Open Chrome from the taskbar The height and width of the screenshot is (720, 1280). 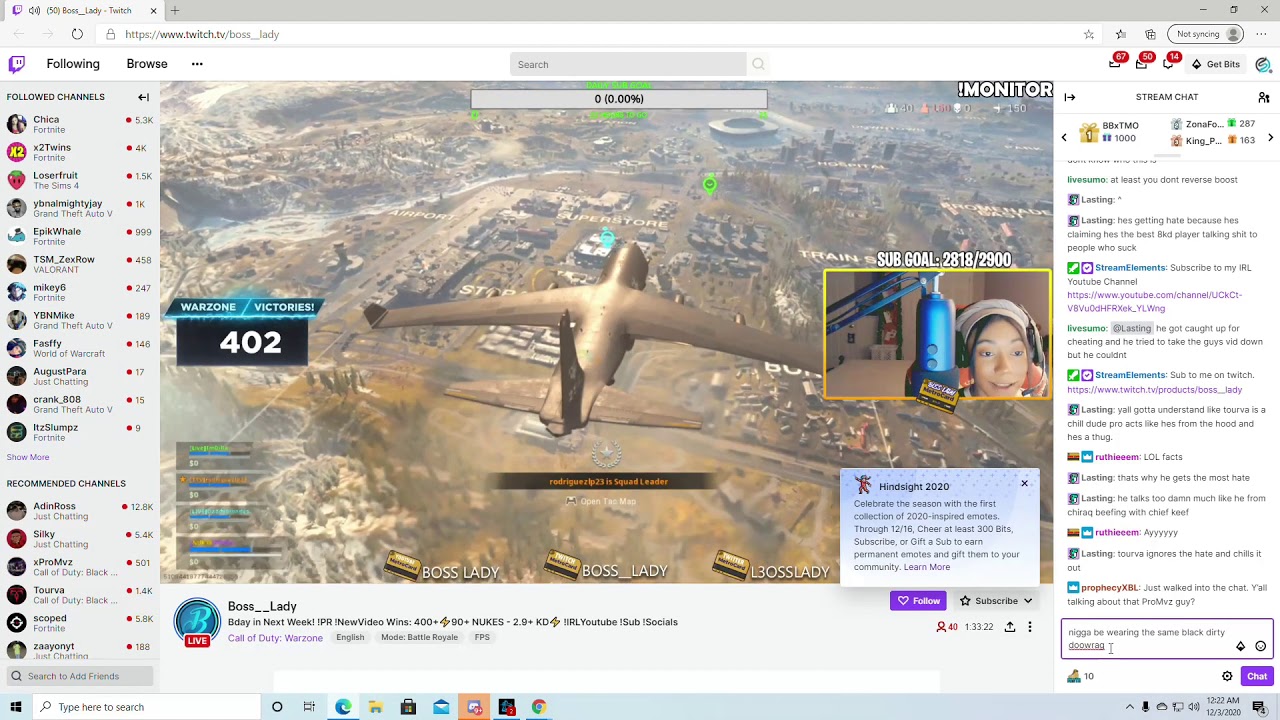pyautogui.click(x=539, y=707)
